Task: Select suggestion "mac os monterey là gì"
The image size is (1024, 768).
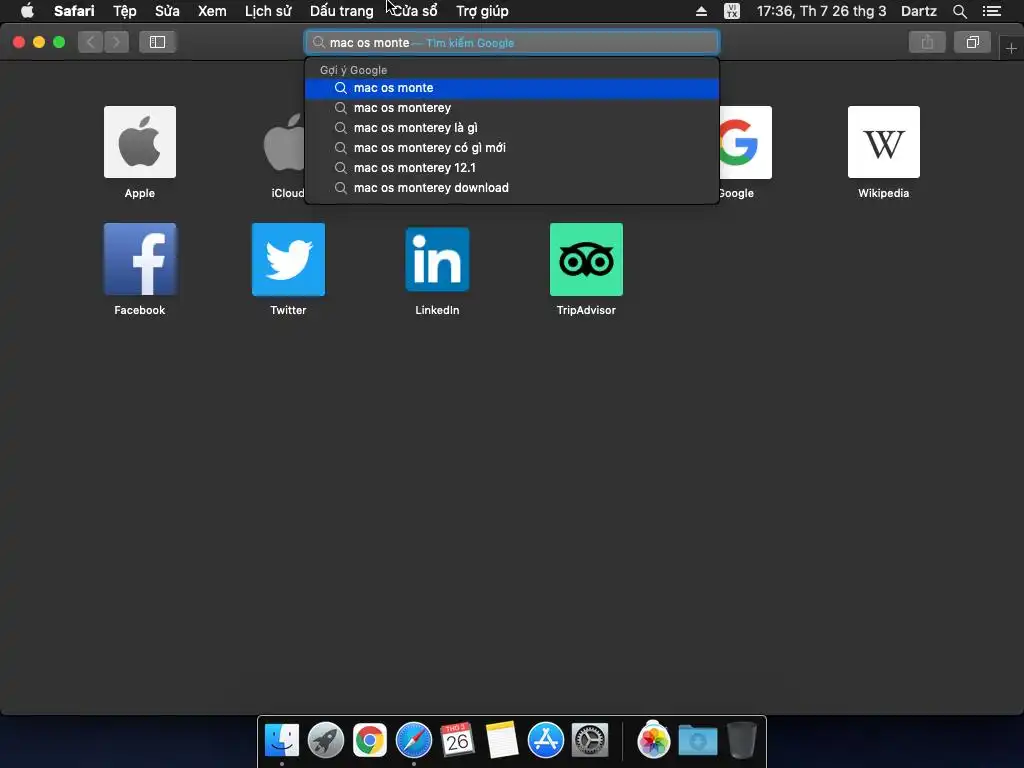Action: point(512,128)
